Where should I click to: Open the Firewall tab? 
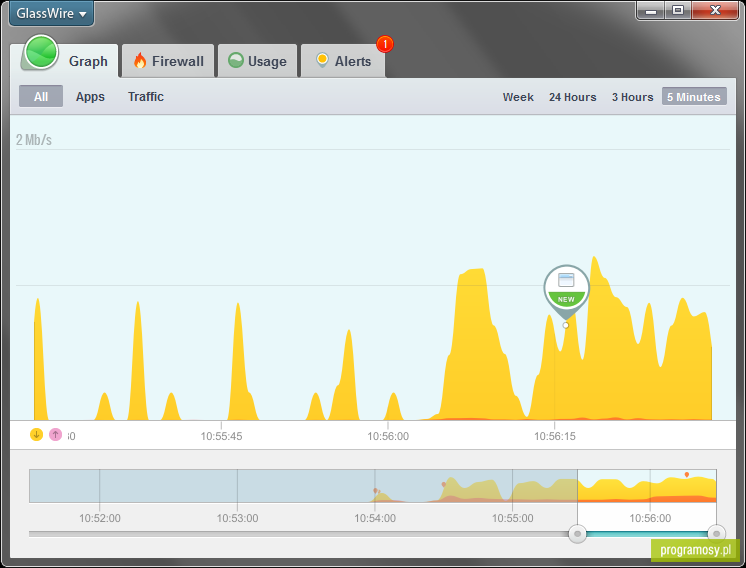point(168,61)
